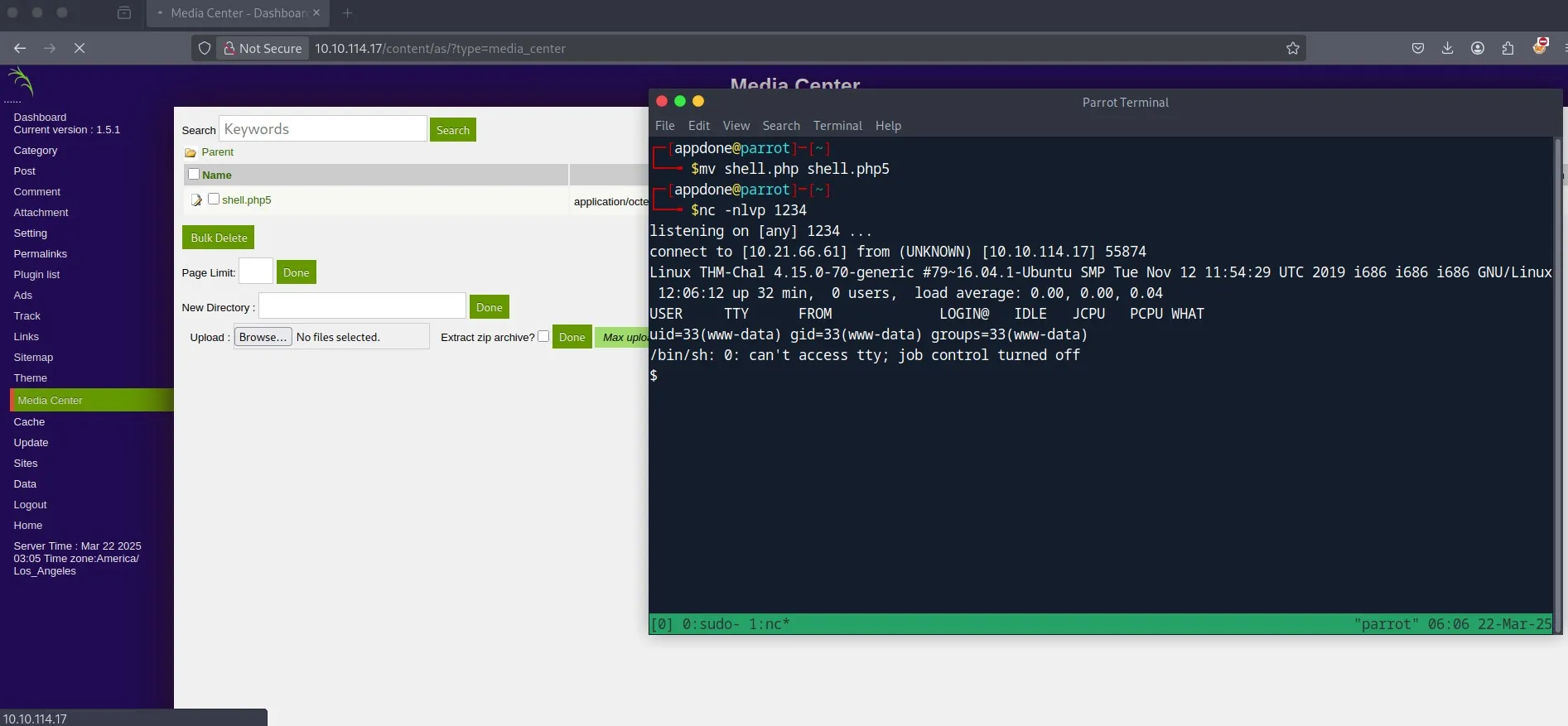
Task: Open the shell.php5 file link
Action: tap(247, 200)
